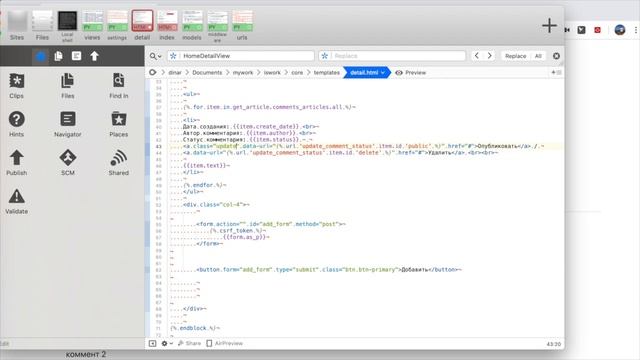Open the gear actions menu in the status bar

coord(167,344)
